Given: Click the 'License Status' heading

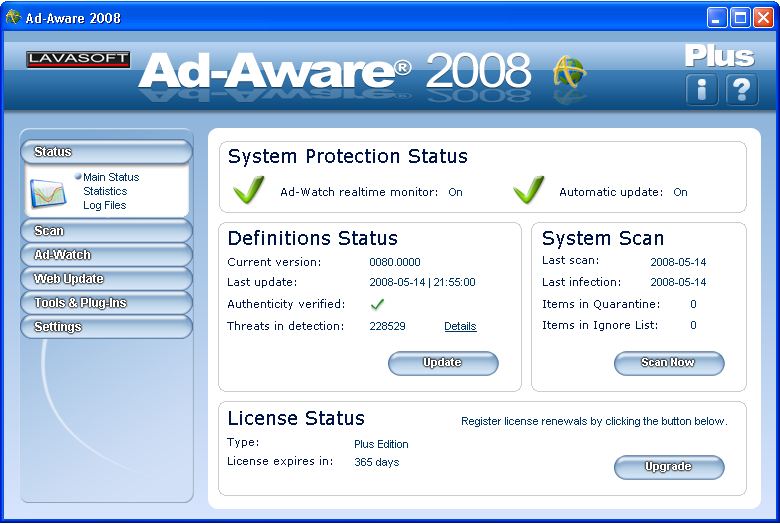Looking at the screenshot, I should point(296,419).
